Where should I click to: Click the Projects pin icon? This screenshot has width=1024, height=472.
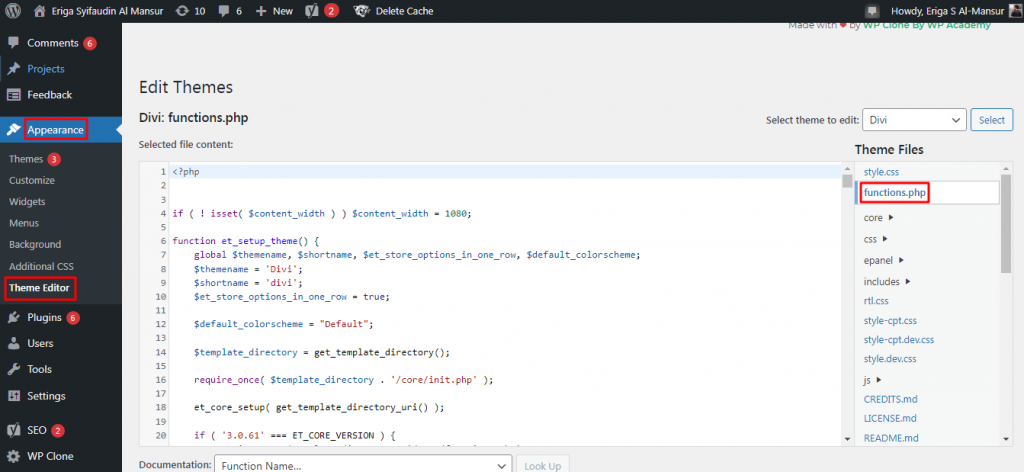pos(13,69)
